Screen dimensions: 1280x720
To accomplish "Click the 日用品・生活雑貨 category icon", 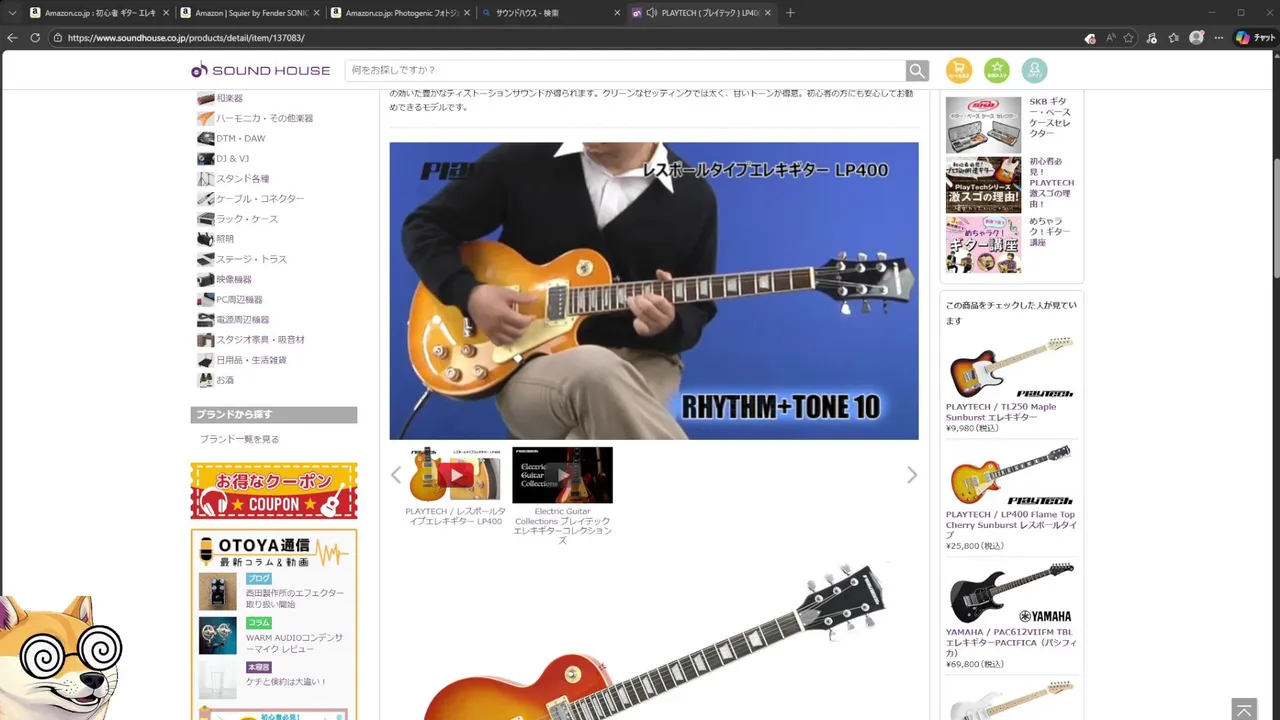I will point(205,359).
